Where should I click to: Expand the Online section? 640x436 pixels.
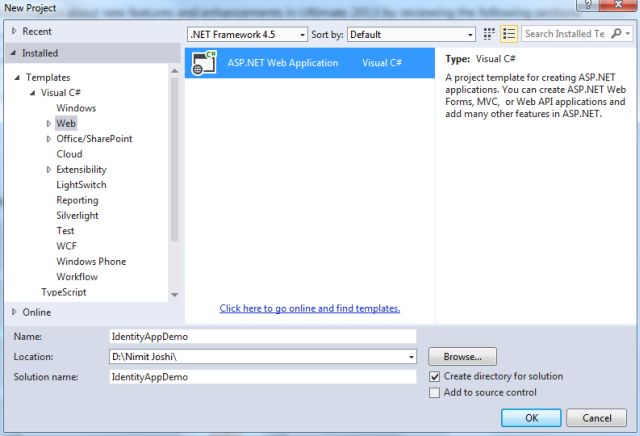point(14,312)
